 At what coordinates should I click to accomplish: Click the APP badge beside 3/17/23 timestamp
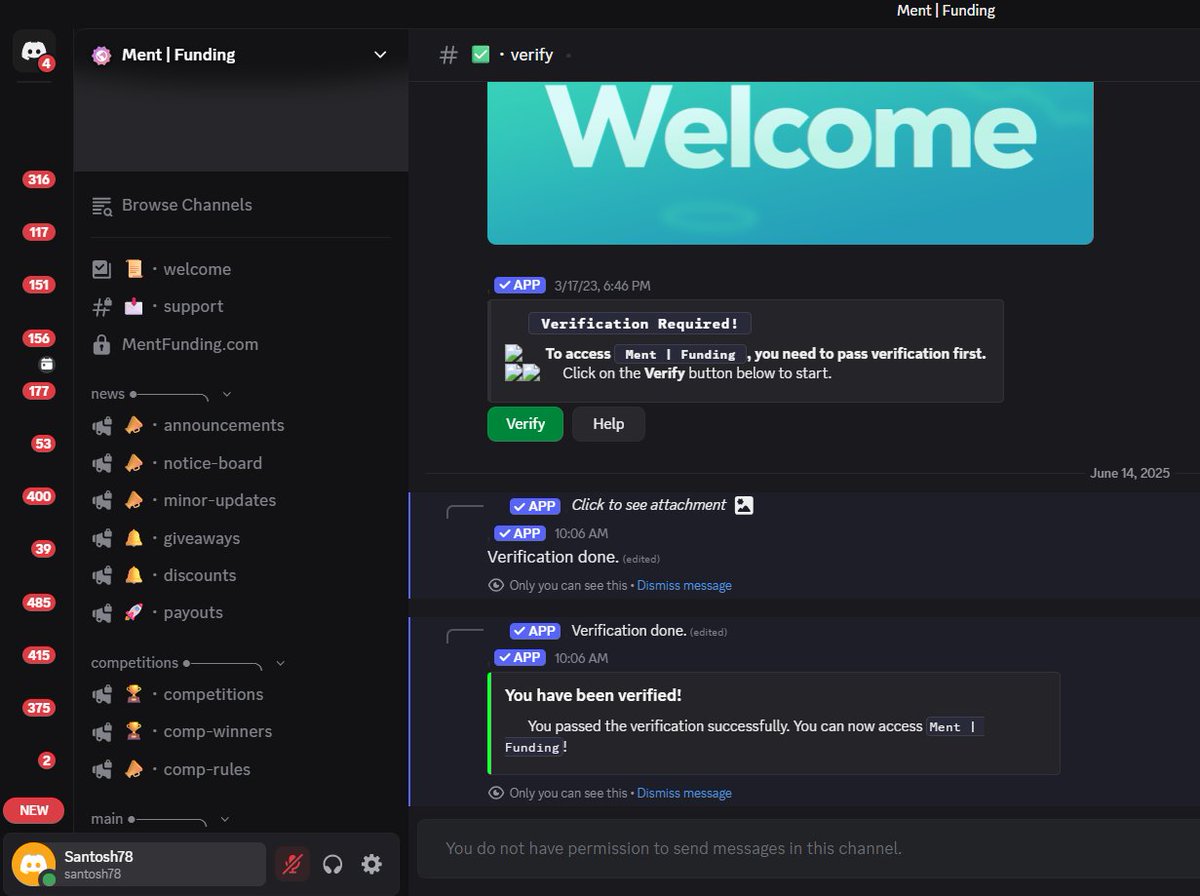coord(520,285)
